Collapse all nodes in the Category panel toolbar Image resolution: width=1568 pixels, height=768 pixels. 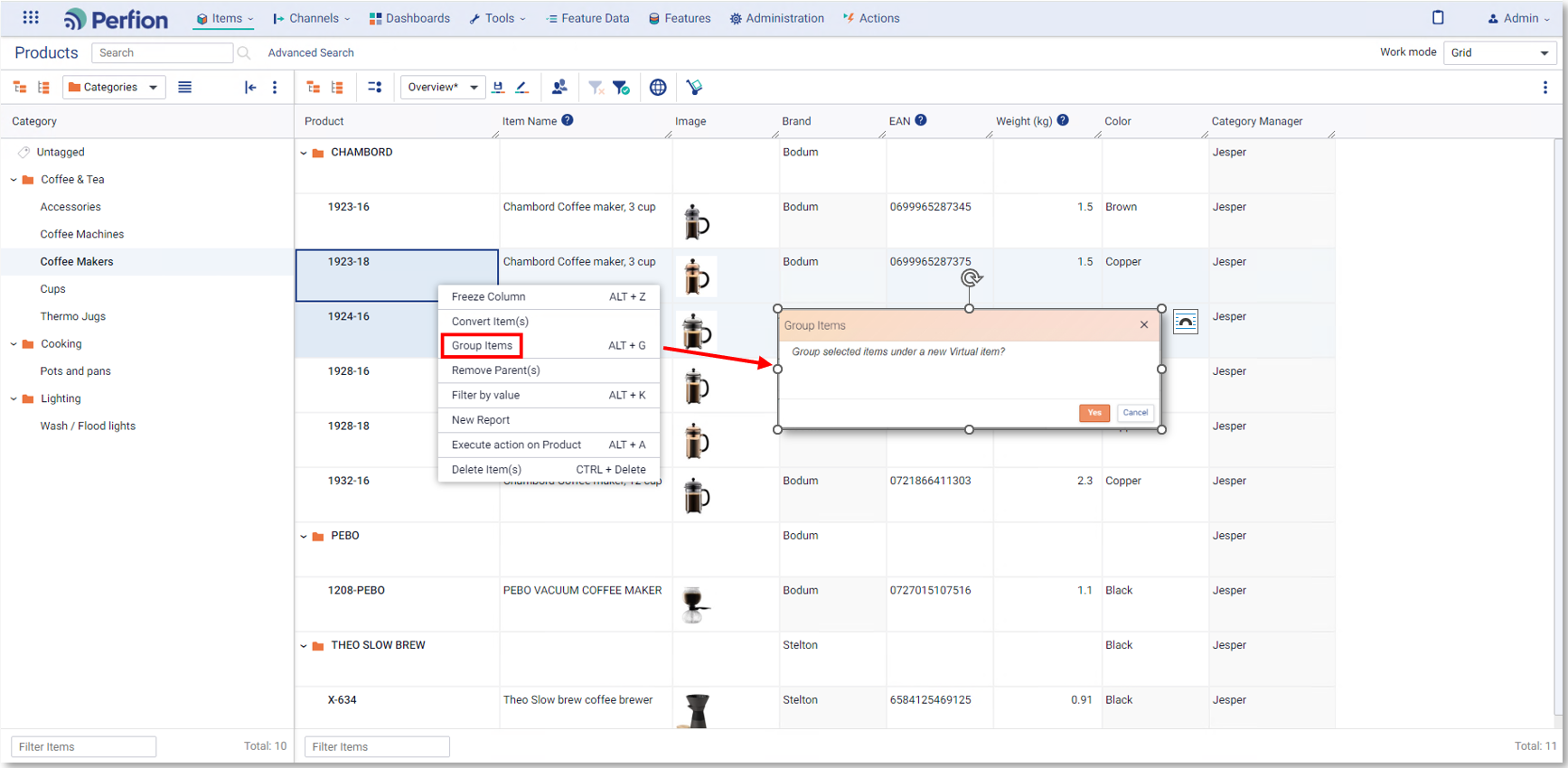click(43, 88)
